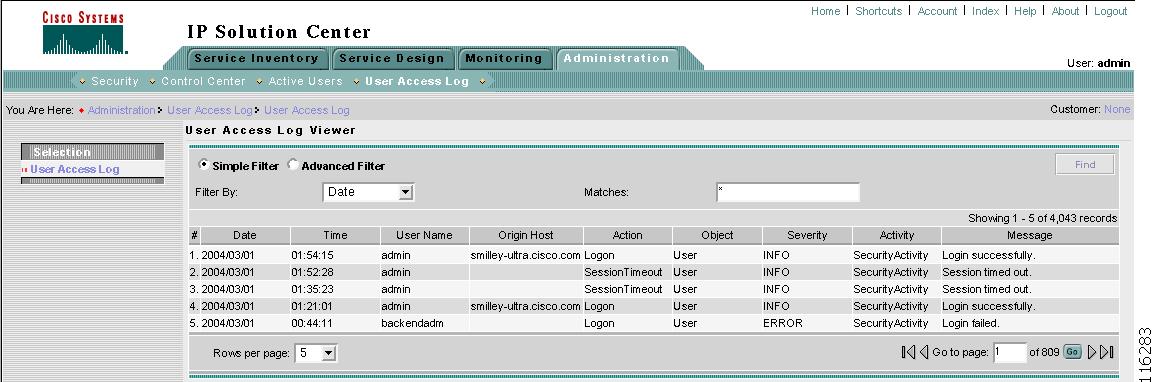Click the Customer None link
This screenshot has height=382, width=1155.
click(x=1117, y=109)
